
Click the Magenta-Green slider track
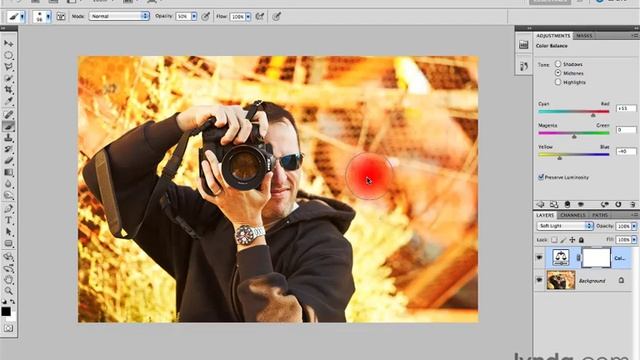573,133
